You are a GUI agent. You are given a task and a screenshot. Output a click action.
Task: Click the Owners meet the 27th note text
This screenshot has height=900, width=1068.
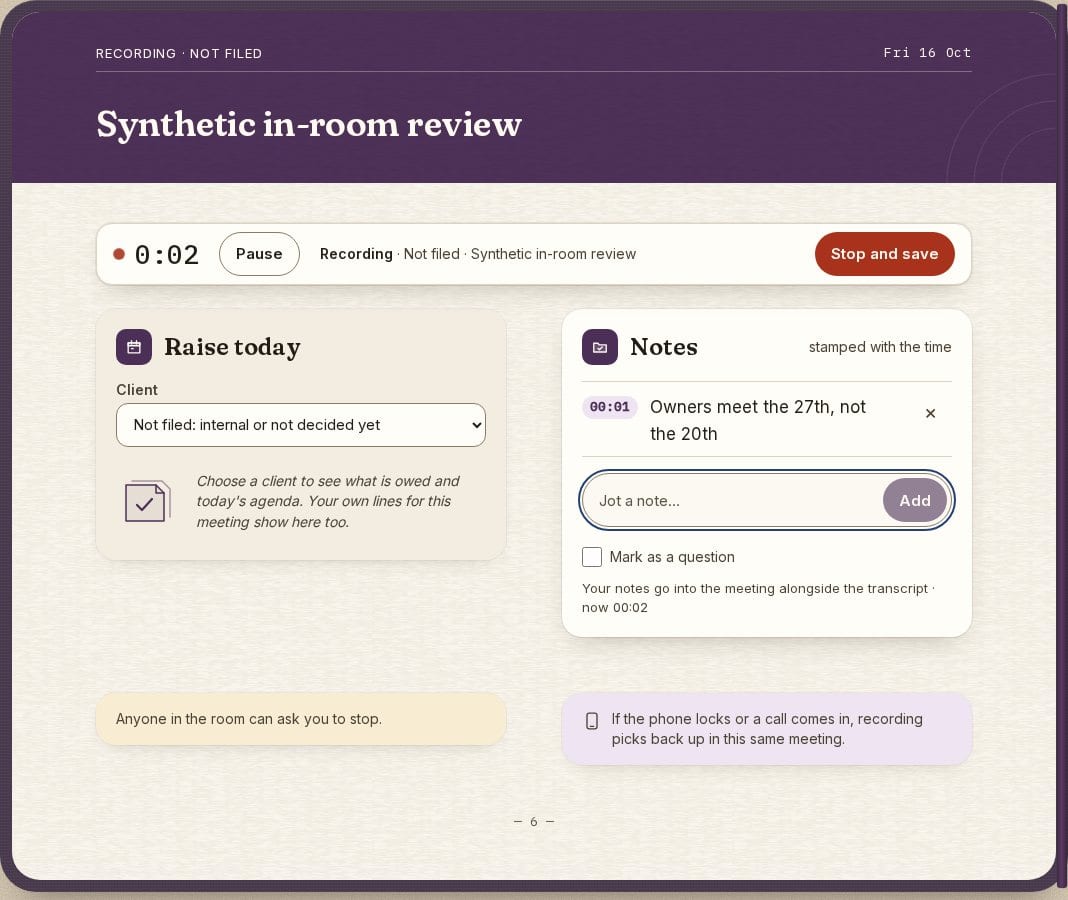pyautogui.click(x=757, y=420)
